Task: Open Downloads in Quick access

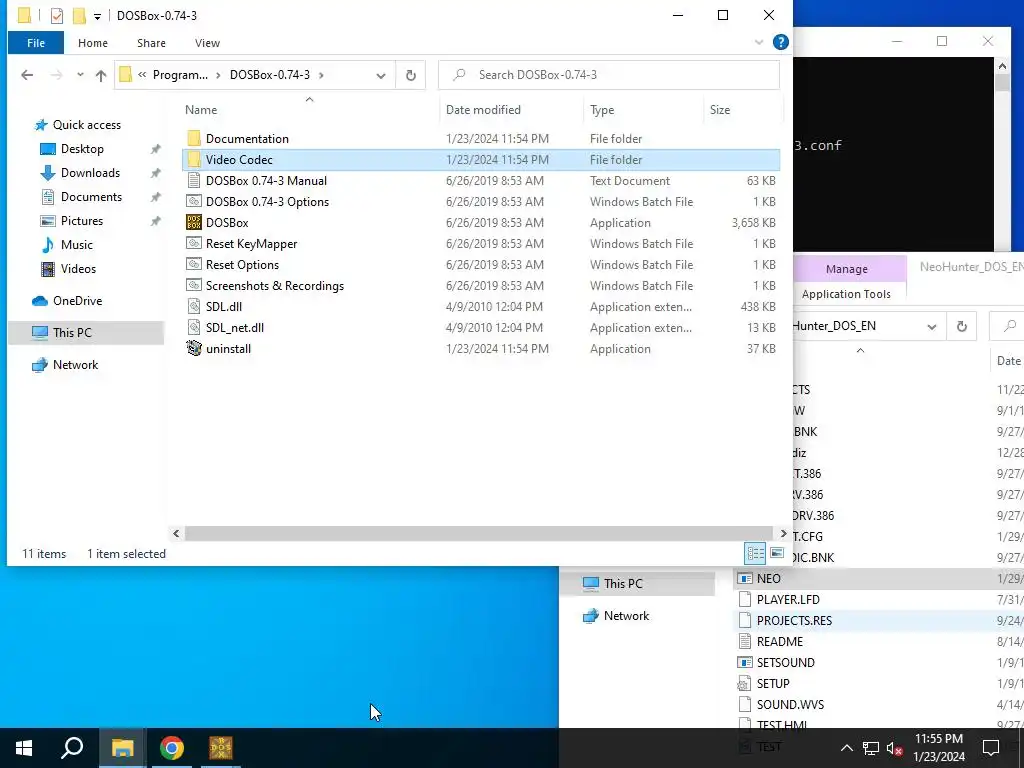Action: pos(90,173)
